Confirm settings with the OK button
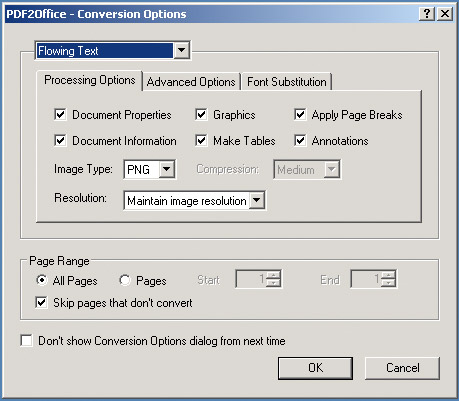Viewport: 459px width, 401px height. 315,368
